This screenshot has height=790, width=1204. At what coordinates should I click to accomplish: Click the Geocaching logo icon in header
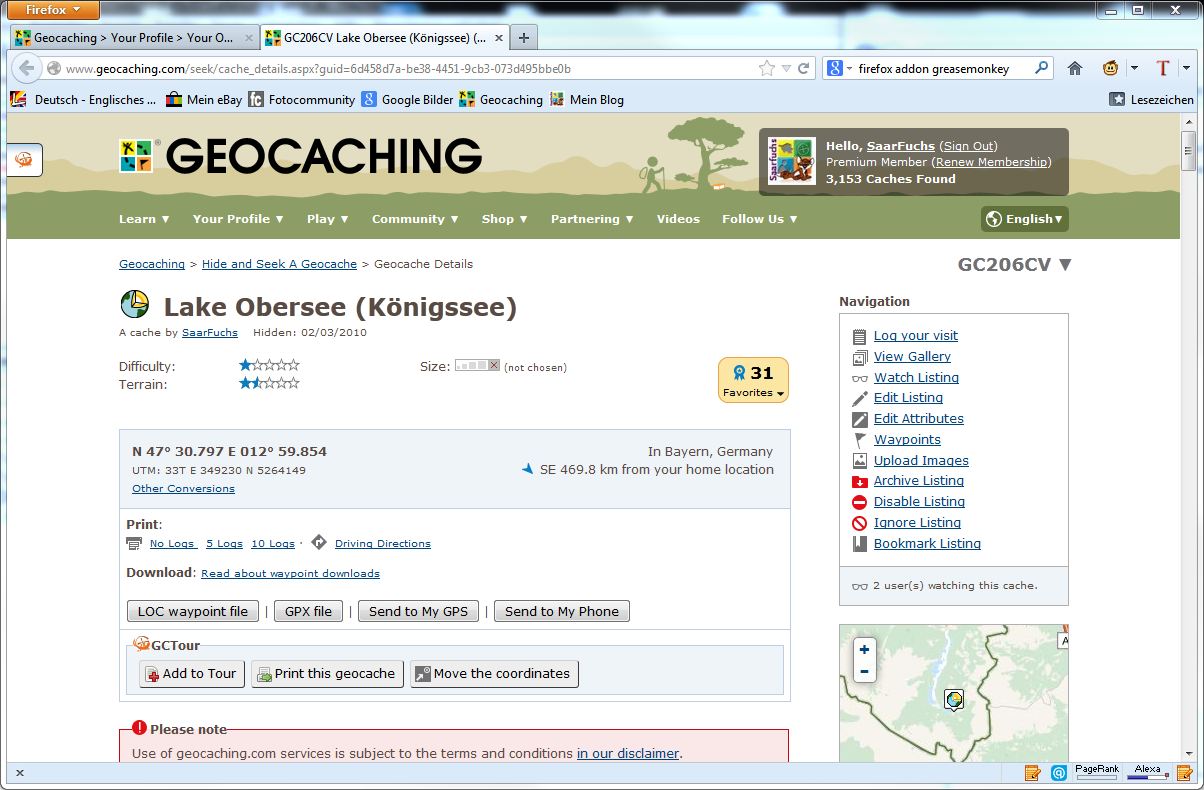(x=135, y=156)
